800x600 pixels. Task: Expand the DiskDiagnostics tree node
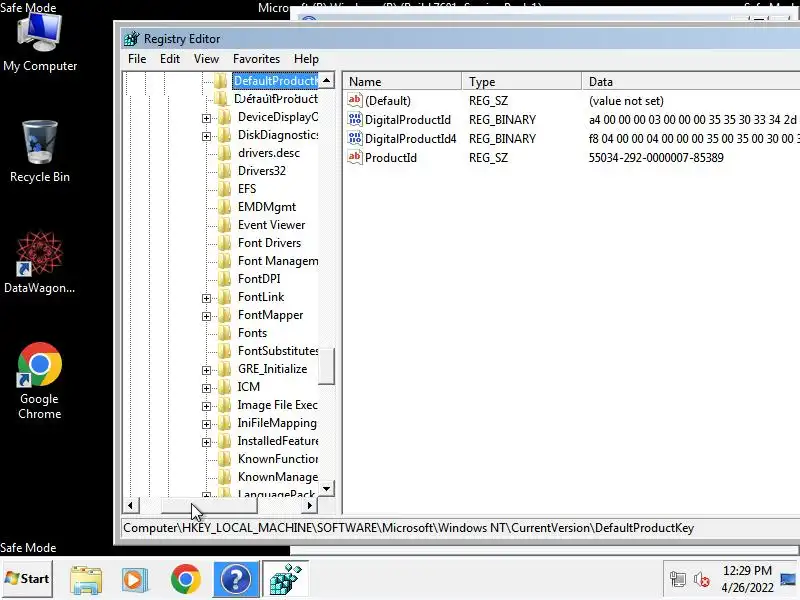(206, 136)
